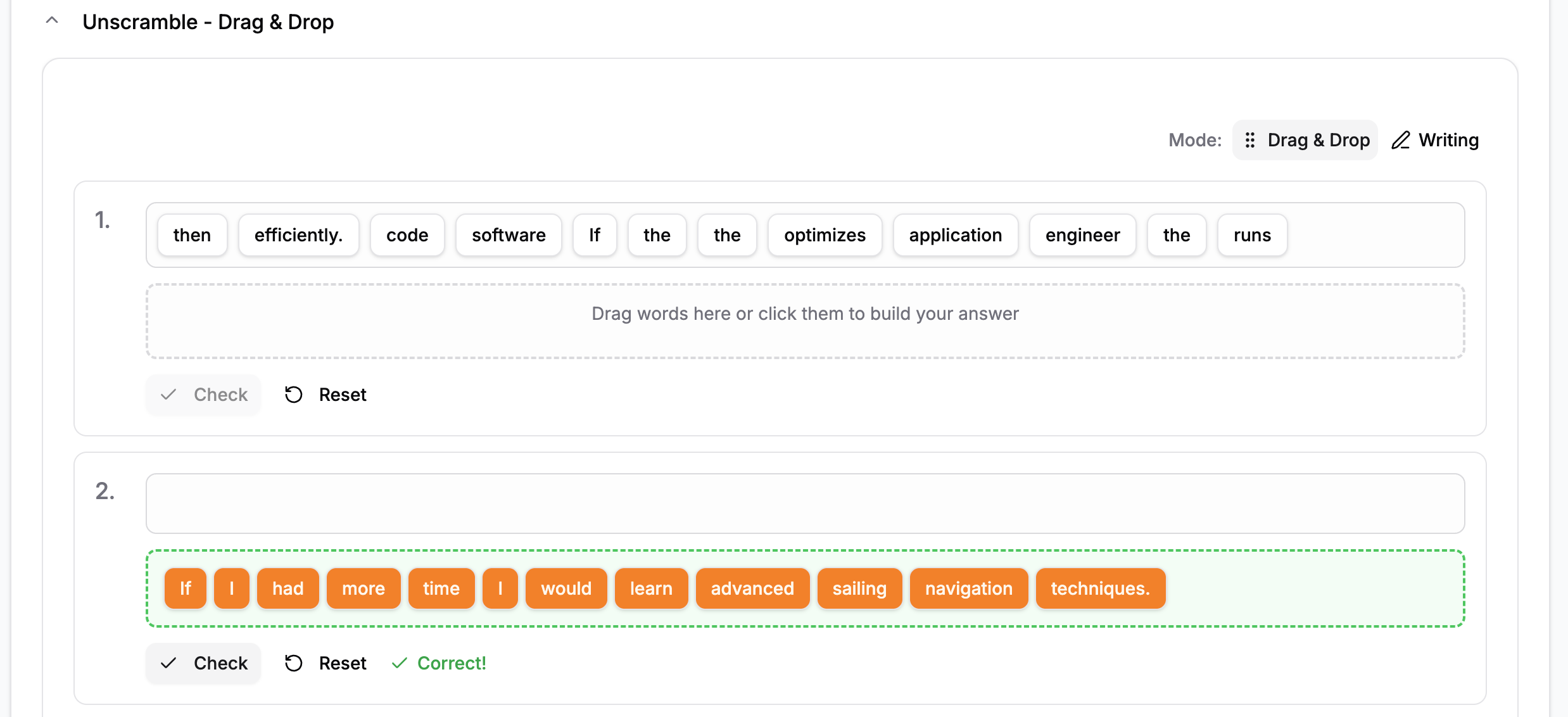
Task: Click the orange 'time' chip
Action: point(441,588)
